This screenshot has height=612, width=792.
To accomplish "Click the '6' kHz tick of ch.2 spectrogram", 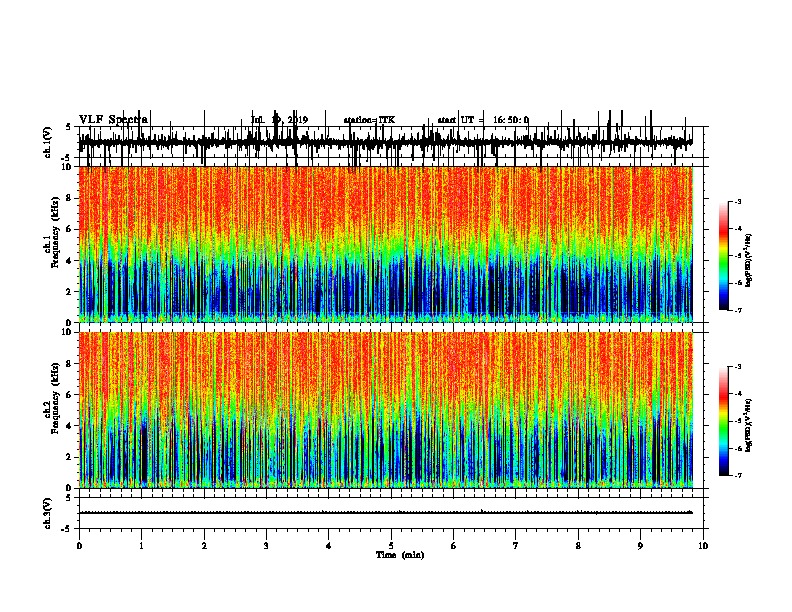I will [70, 395].
